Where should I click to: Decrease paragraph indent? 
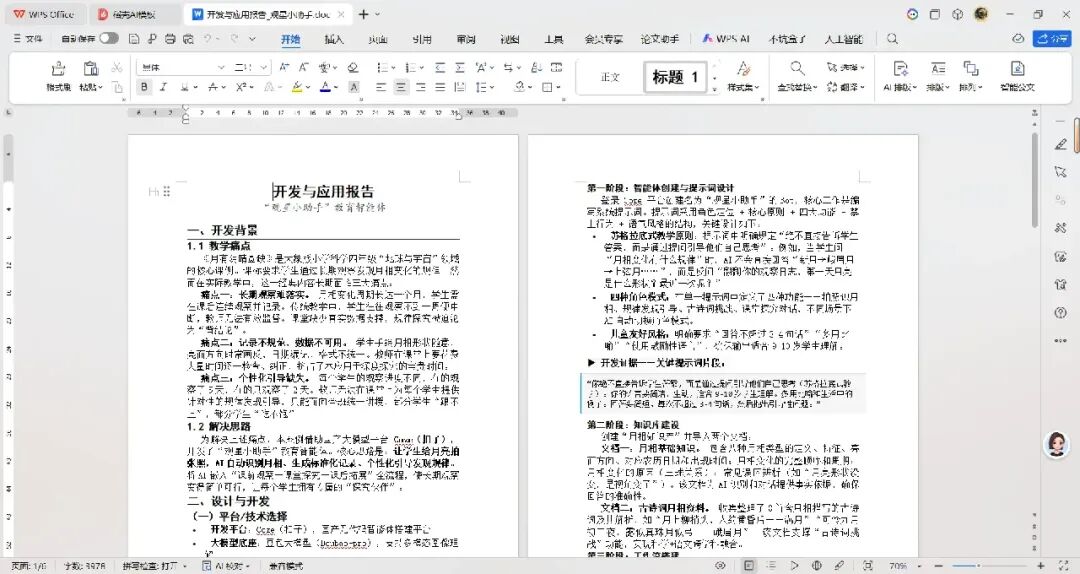click(440, 68)
